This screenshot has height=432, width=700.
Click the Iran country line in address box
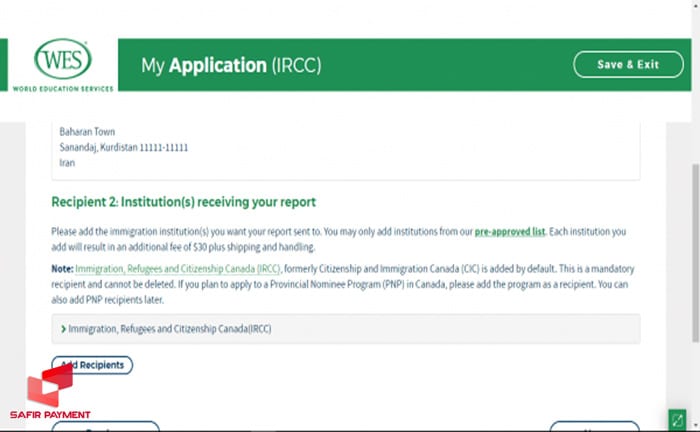tap(67, 162)
